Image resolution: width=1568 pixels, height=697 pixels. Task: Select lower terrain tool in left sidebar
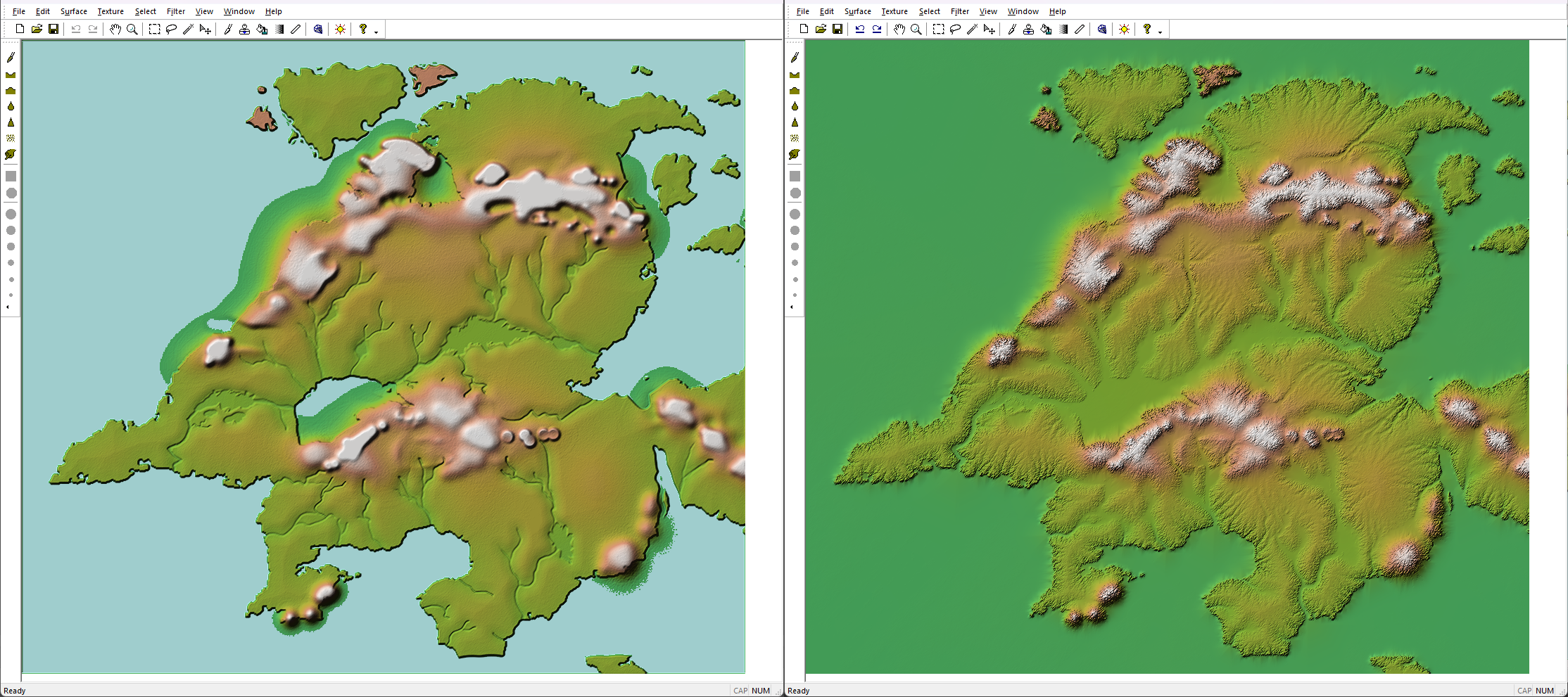(x=11, y=74)
